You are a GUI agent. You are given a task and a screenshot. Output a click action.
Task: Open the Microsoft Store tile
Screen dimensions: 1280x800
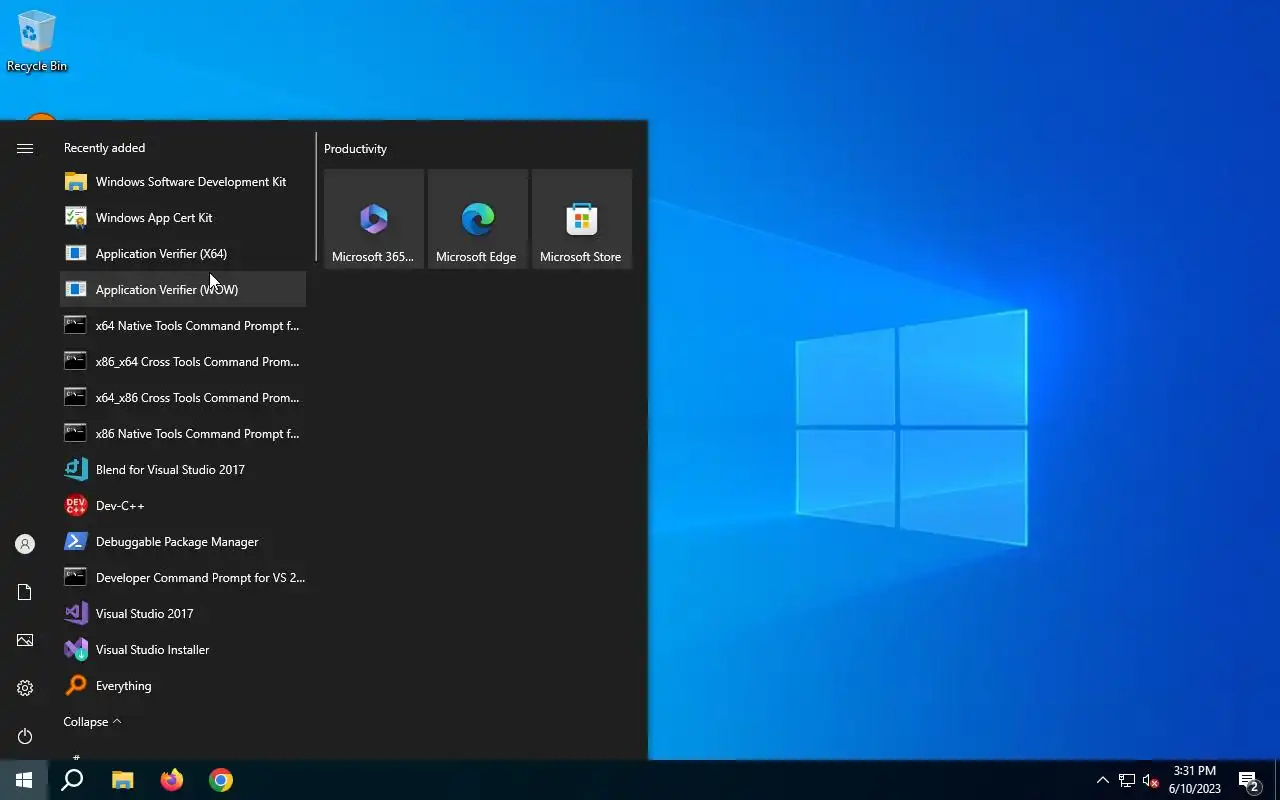pos(582,219)
